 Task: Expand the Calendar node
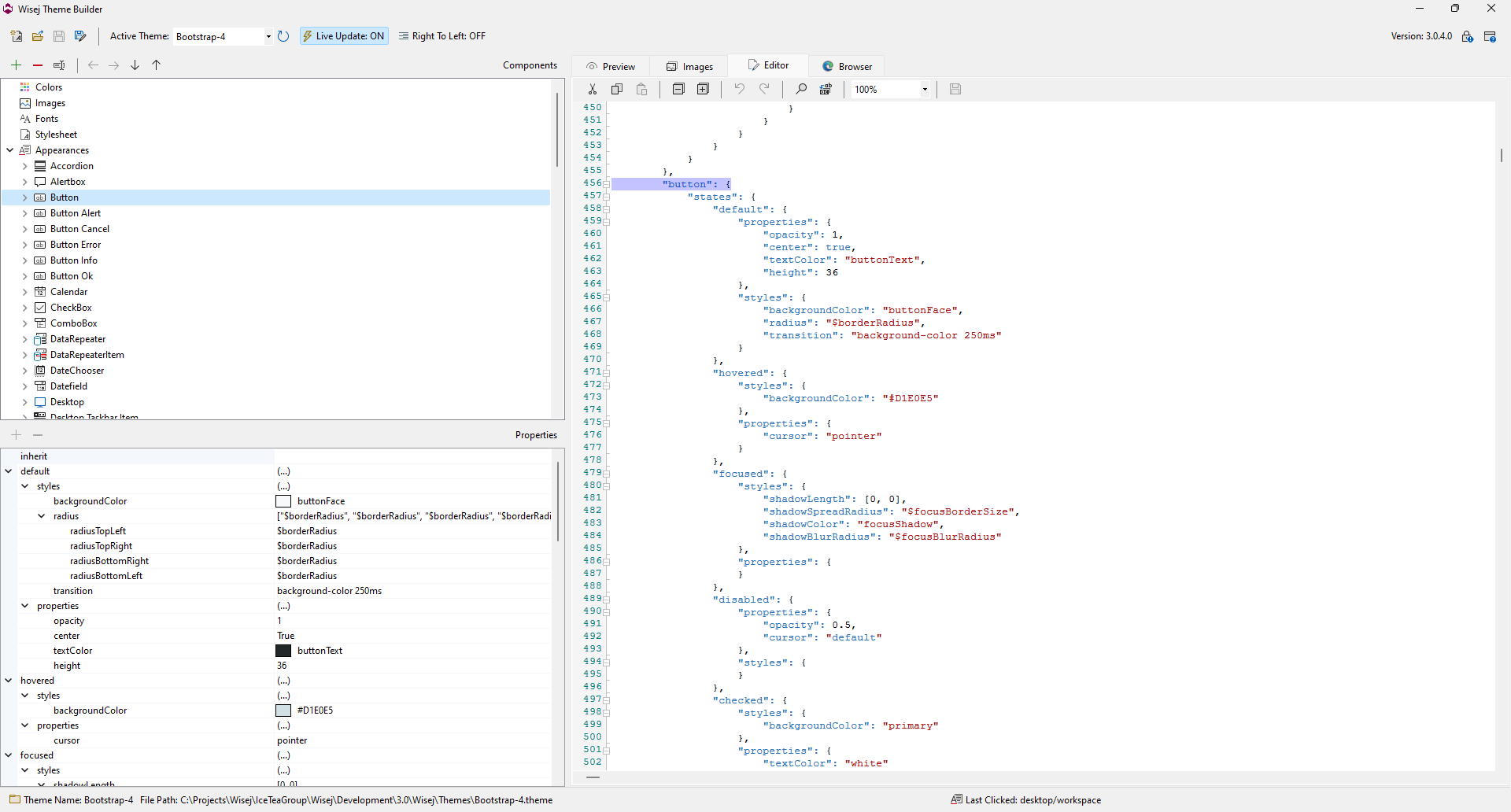(x=24, y=292)
